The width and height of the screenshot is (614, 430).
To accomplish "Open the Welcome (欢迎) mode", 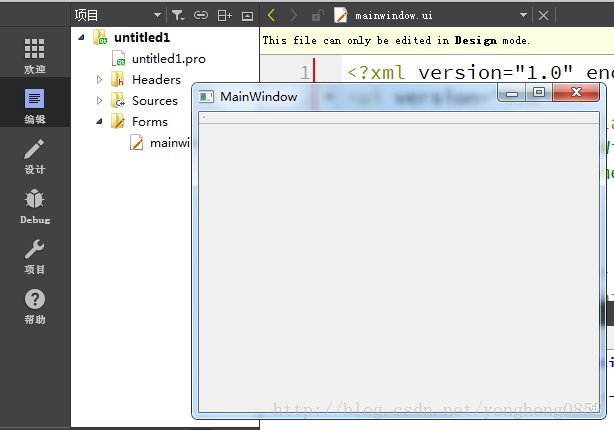I will coord(34,55).
